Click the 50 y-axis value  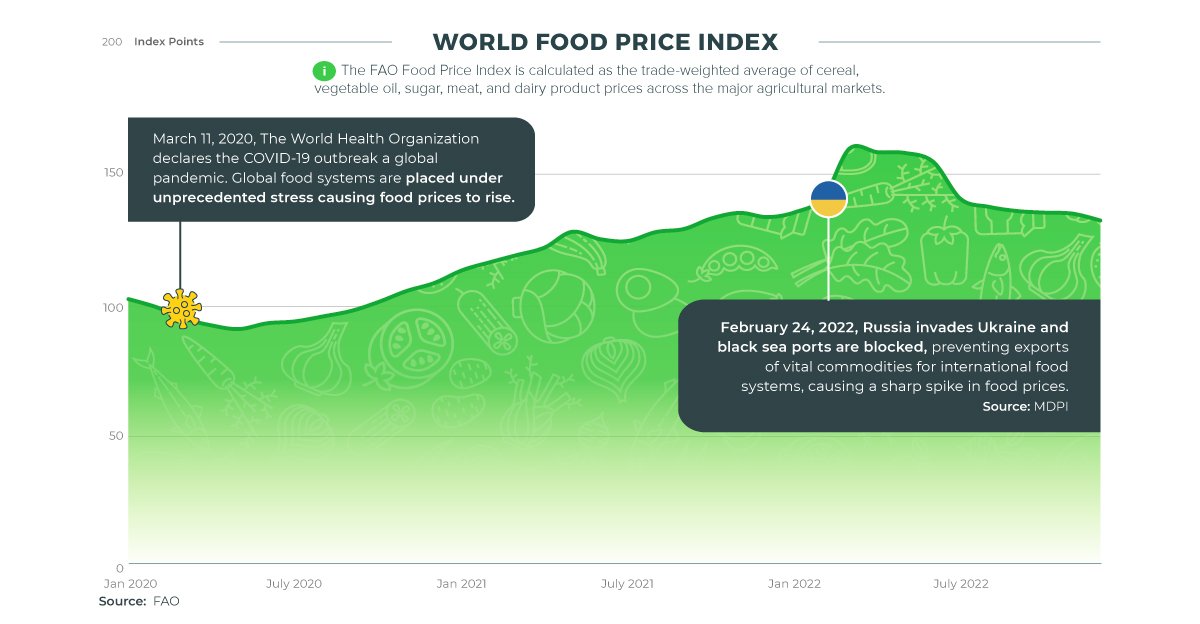115,436
